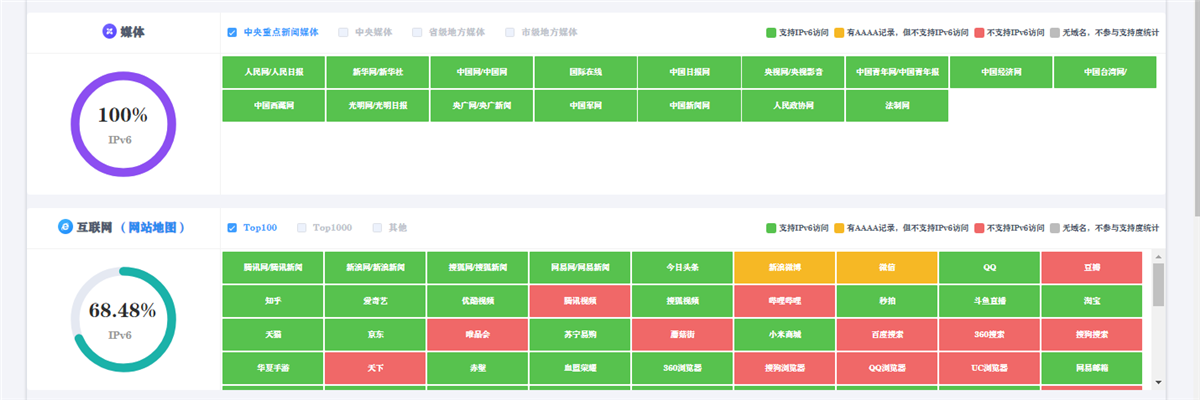
Task: Click the 人民网/人民日报 tile
Action: (272, 72)
